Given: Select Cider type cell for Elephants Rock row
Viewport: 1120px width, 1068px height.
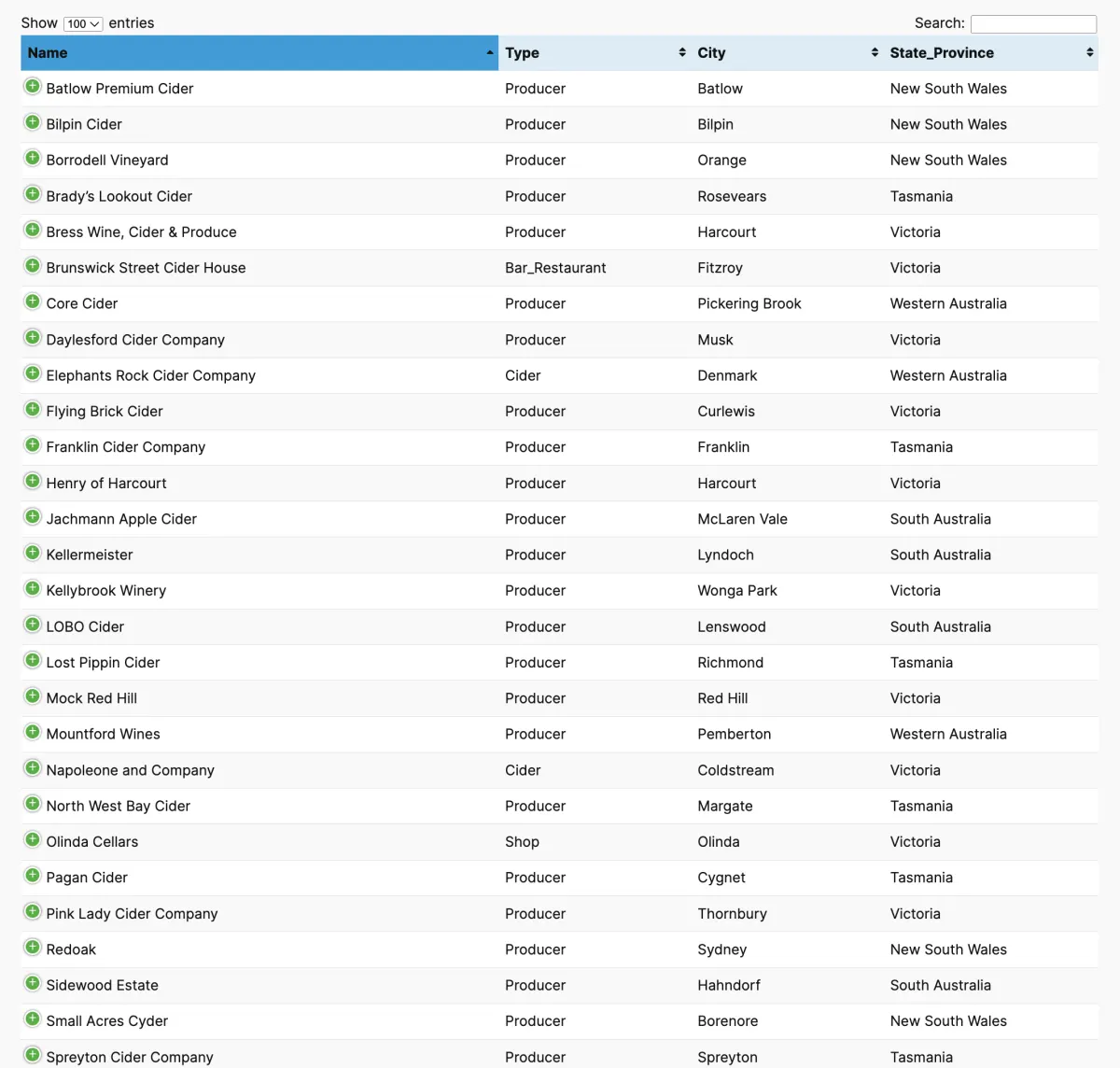Looking at the screenshot, I should click(x=523, y=375).
